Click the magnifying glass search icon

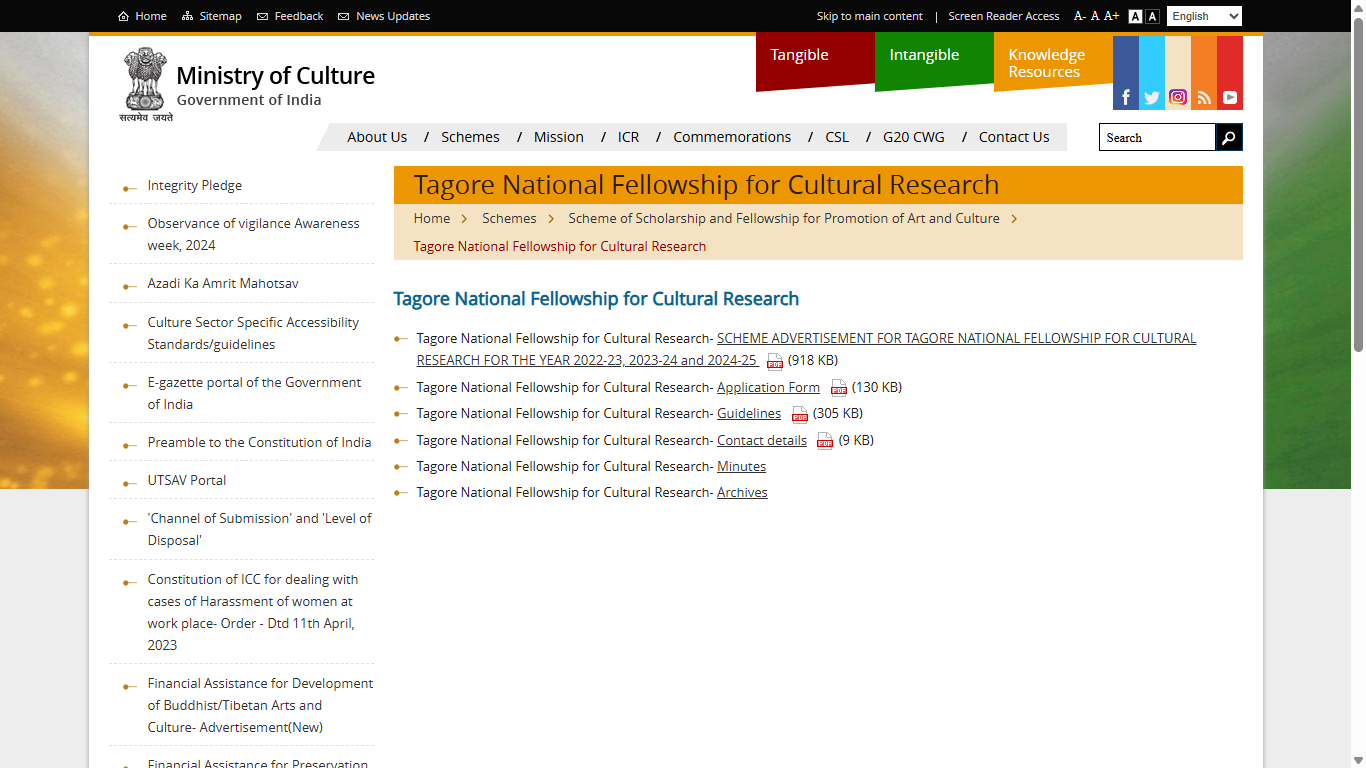pos(1228,137)
